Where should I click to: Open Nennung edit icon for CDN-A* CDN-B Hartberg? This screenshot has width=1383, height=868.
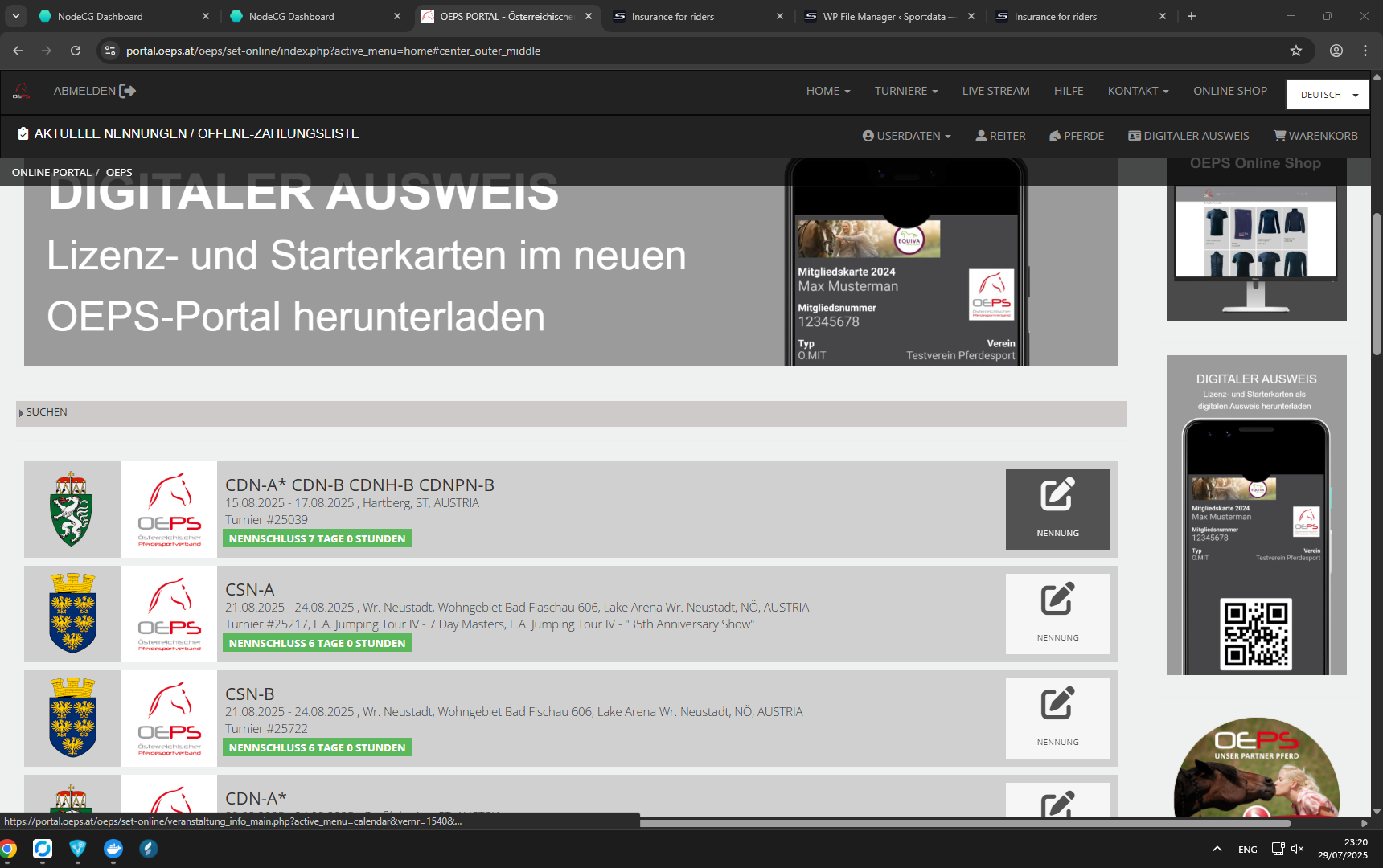click(x=1057, y=510)
